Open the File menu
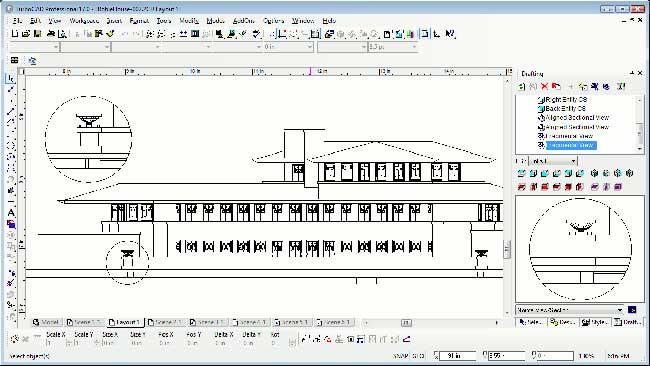The width and height of the screenshot is (650, 366). pos(17,20)
